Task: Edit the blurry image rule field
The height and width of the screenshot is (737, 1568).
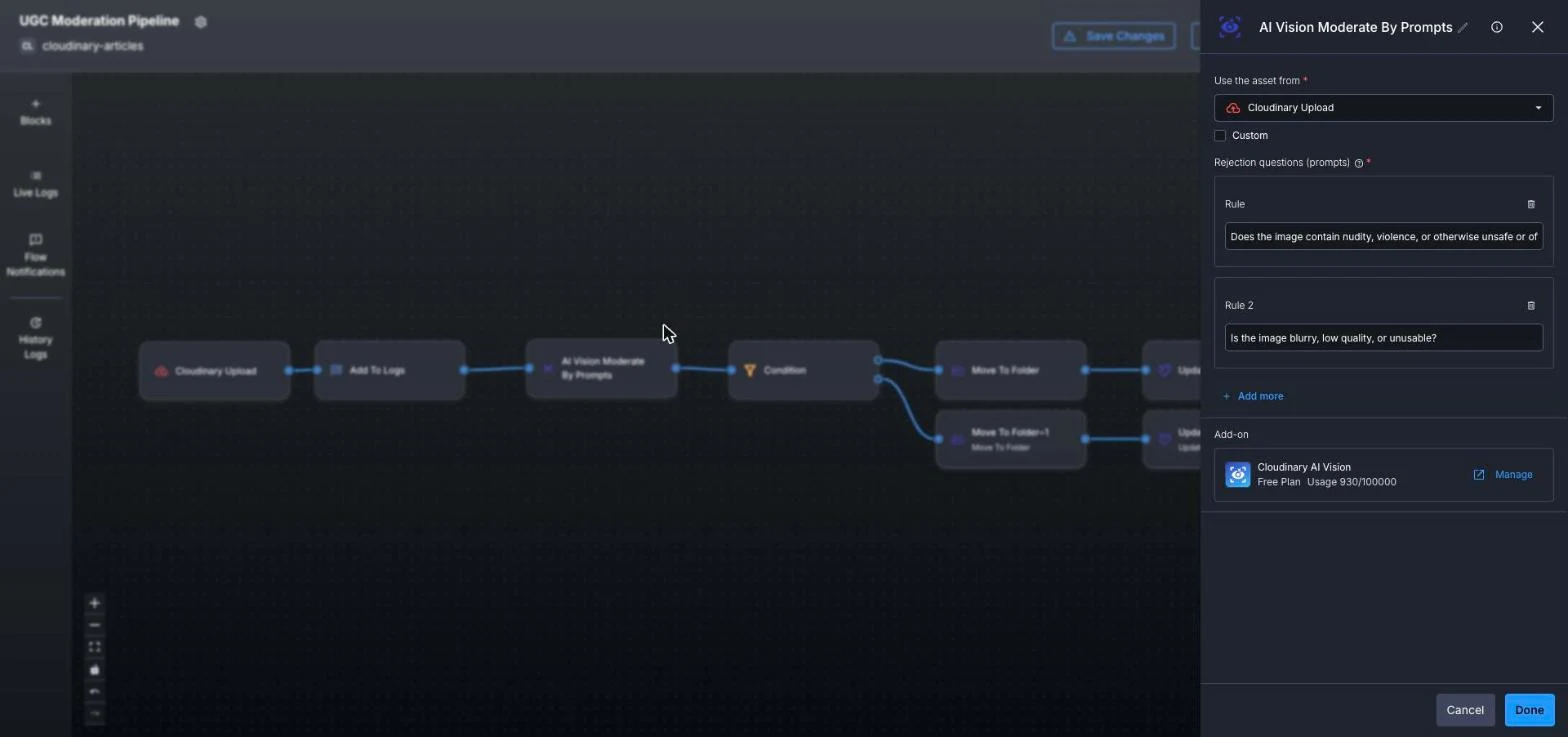Action: (1383, 338)
